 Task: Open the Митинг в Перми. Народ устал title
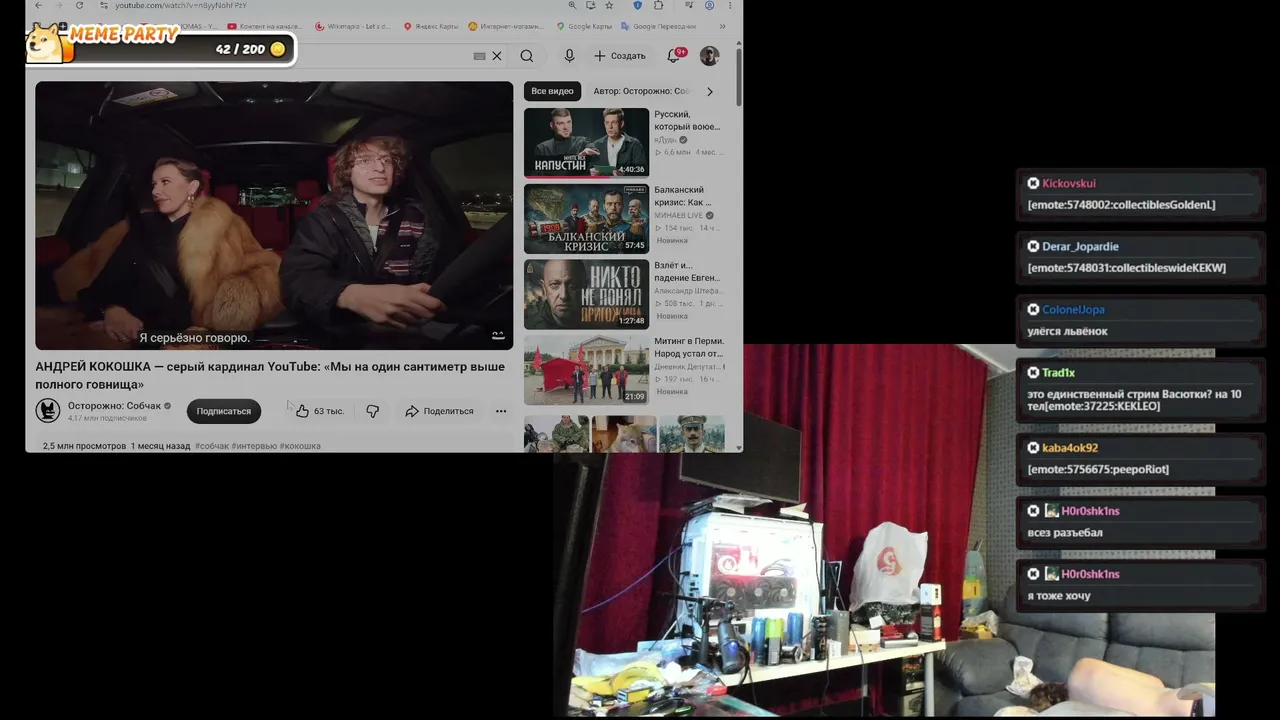pyautogui.click(x=689, y=347)
